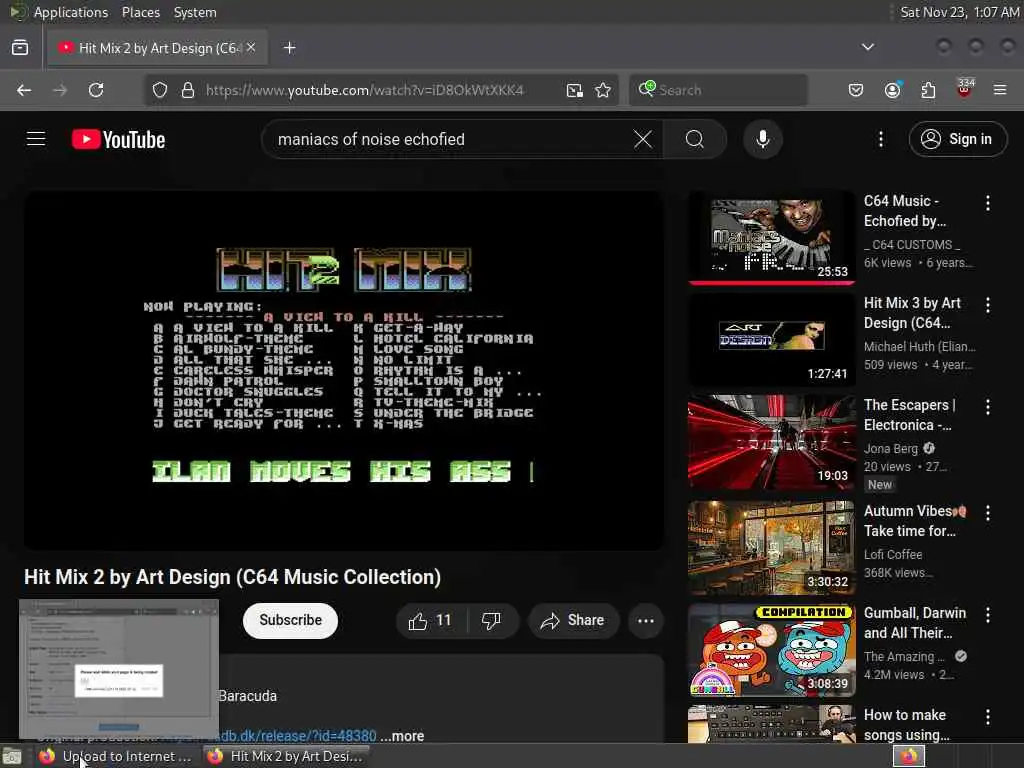
Task: Open Jona Berg channel name
Action: [x=891, y=449]
